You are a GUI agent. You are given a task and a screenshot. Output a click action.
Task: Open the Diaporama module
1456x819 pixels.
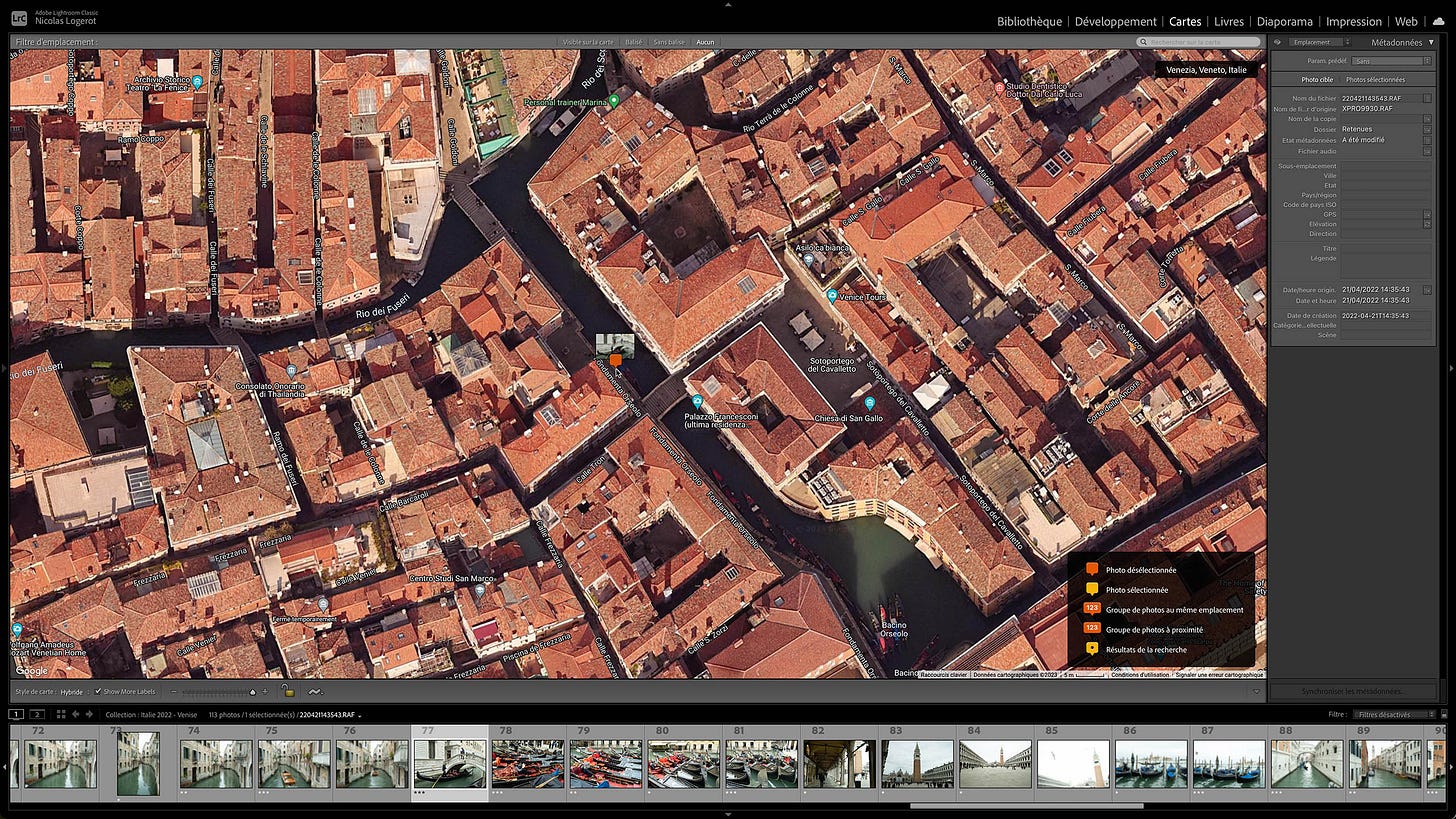click(x=1284, y=21)
